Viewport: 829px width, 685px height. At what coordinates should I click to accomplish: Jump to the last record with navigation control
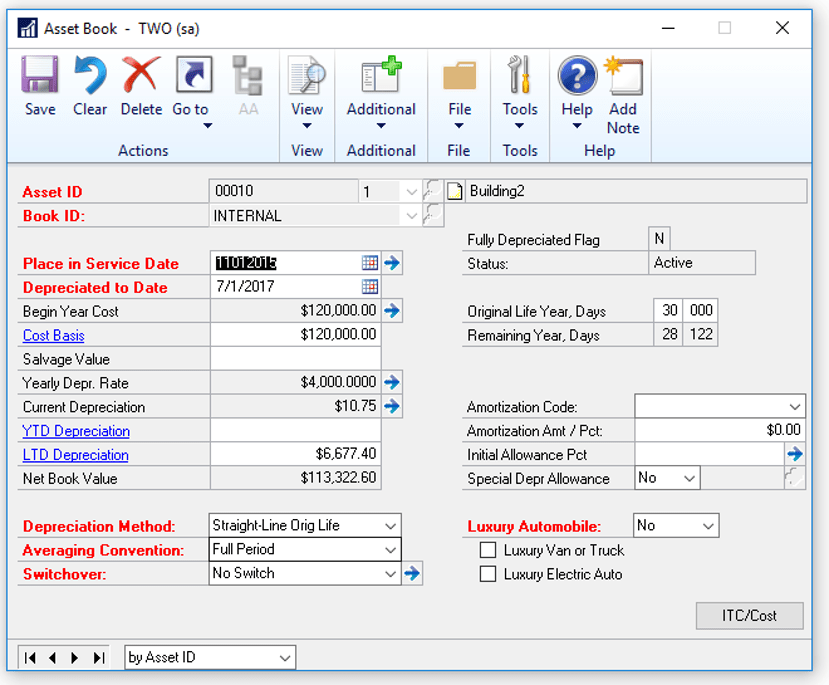97,657
